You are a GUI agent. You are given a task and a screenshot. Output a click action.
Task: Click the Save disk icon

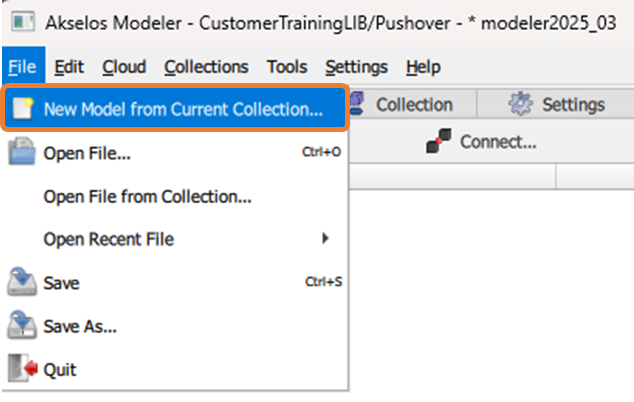tap(21, 281)
